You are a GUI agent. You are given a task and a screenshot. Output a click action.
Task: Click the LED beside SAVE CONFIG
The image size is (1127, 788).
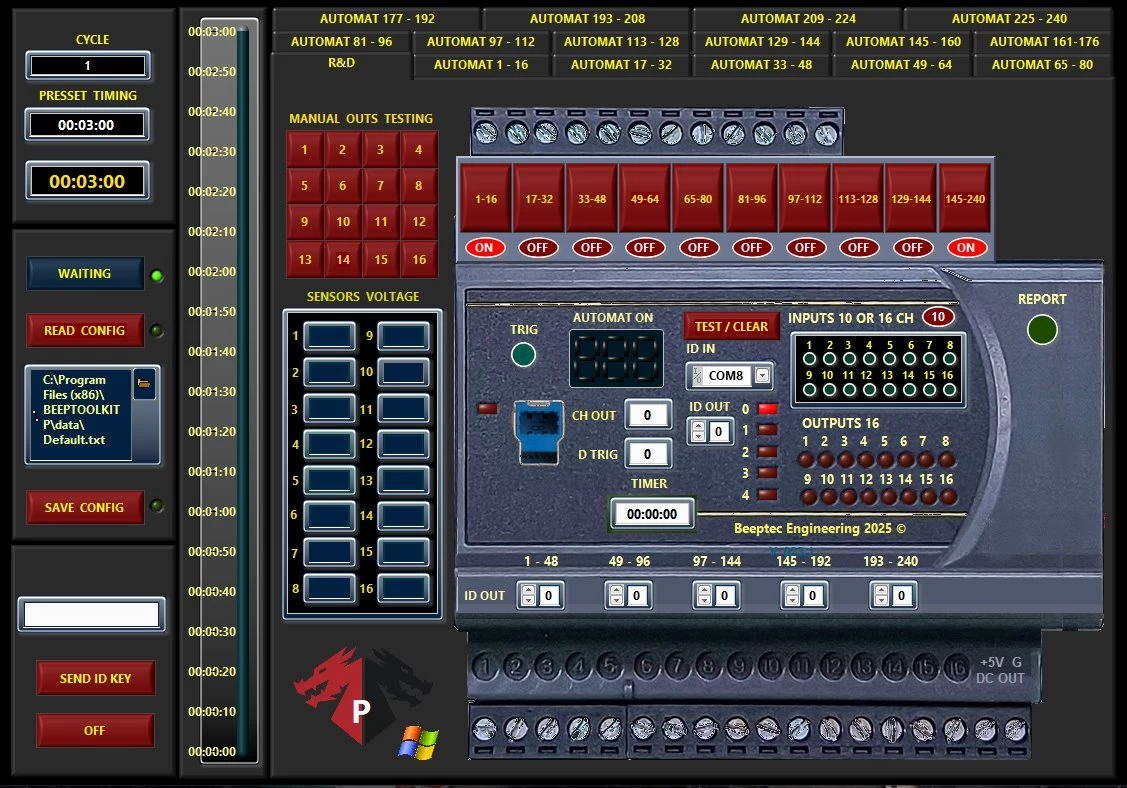point(156,506)
